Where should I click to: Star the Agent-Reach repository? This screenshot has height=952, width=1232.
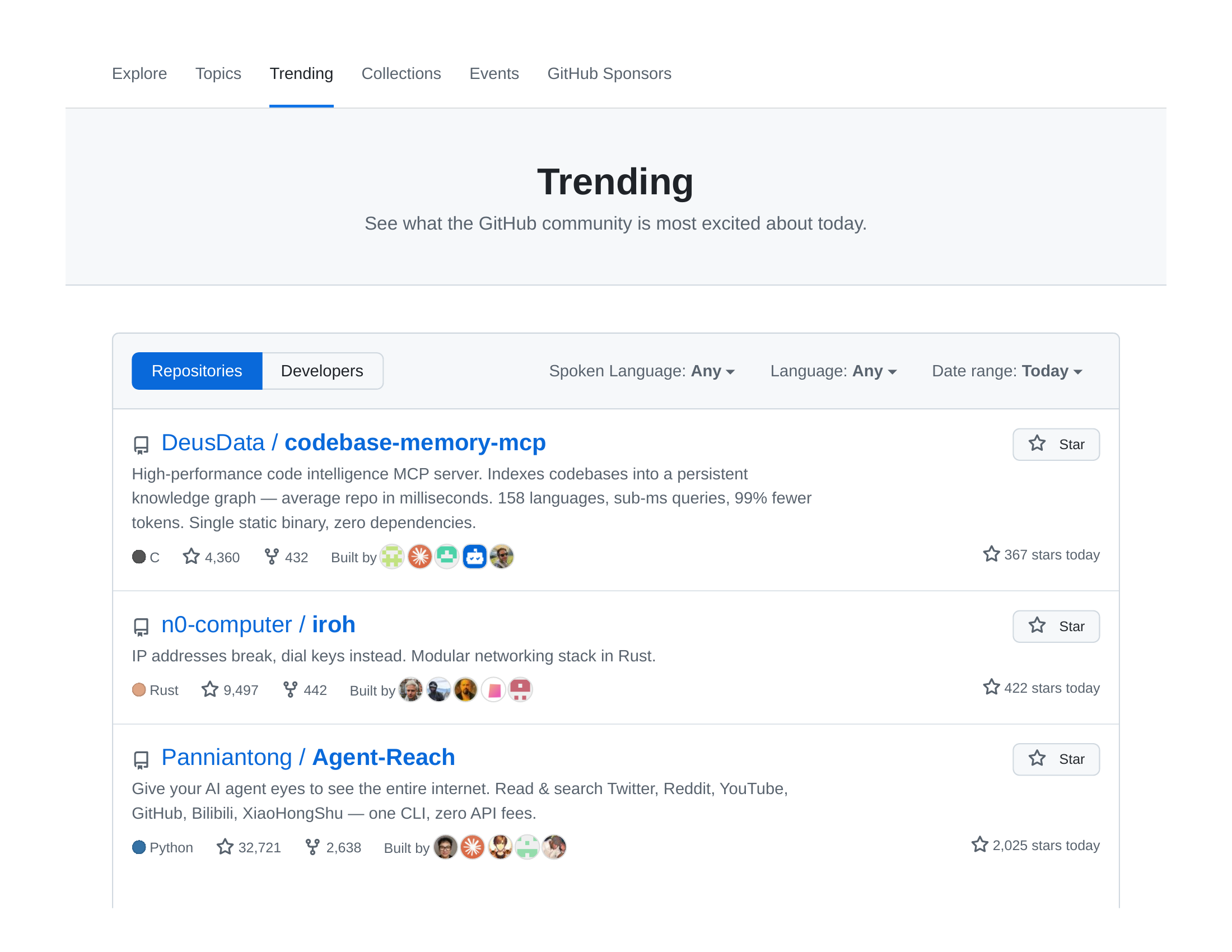(1056, 759)
